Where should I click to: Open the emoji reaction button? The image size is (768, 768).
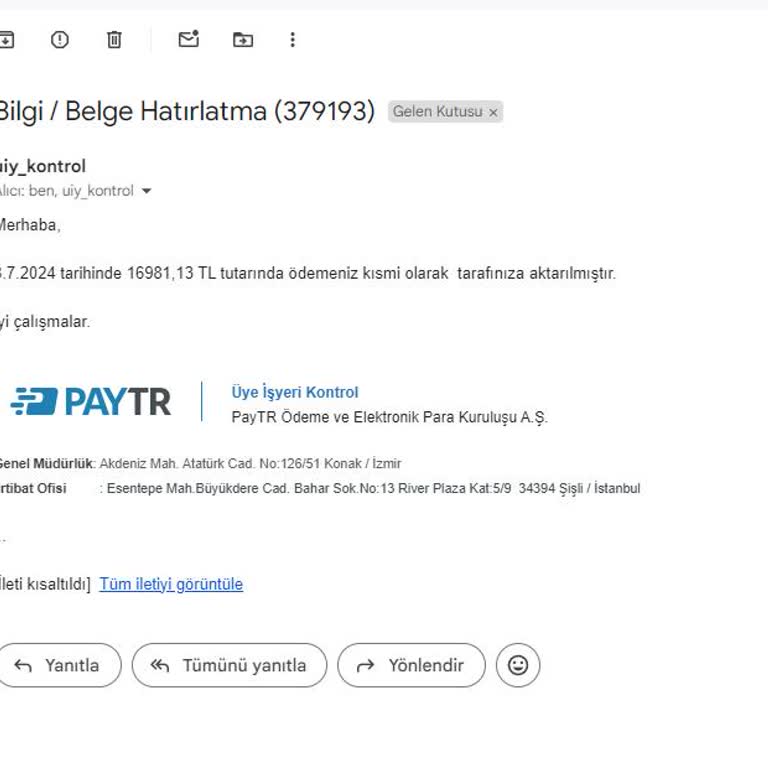point(518,665)
